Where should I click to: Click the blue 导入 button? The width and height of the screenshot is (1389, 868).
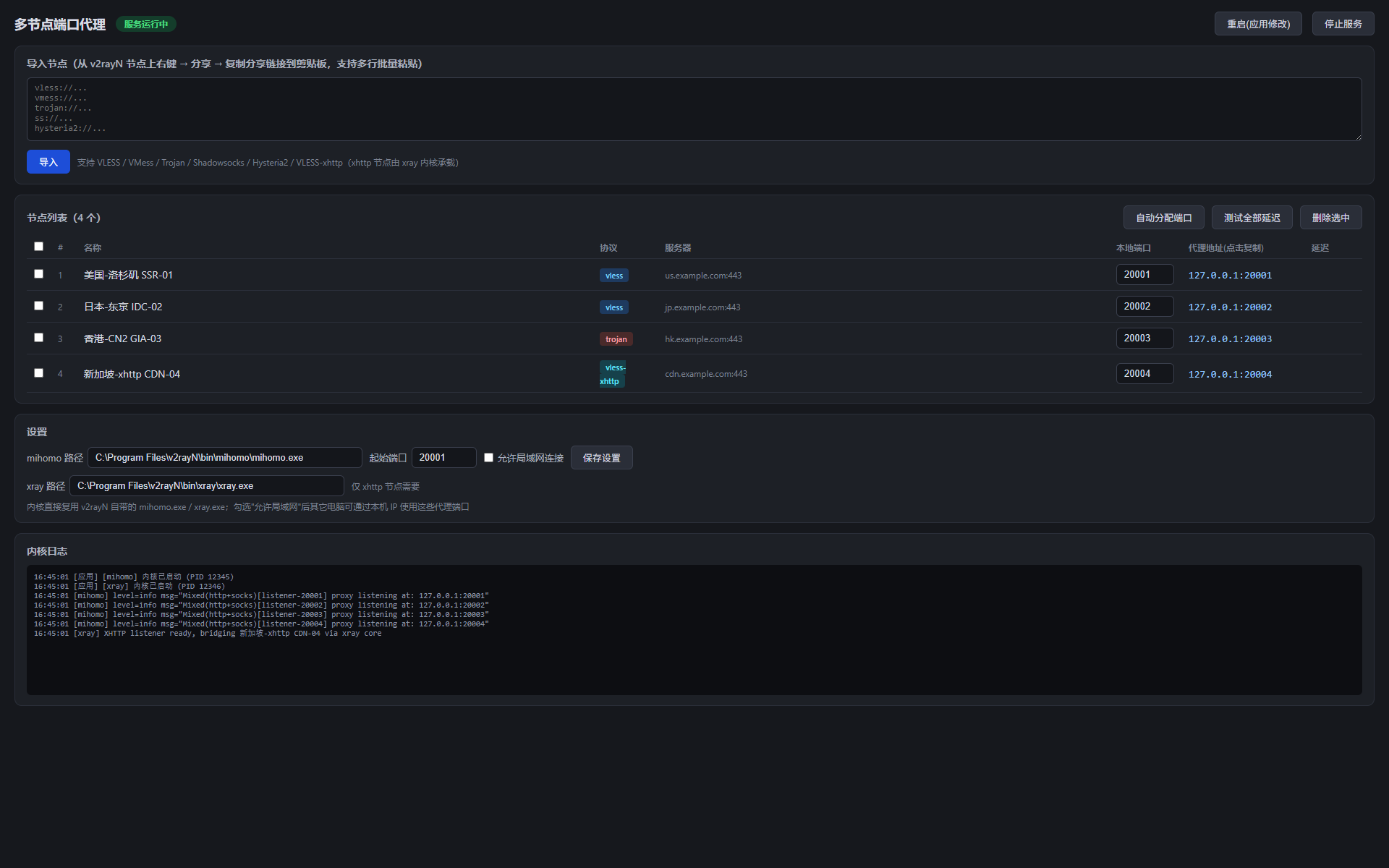(48, 162)
